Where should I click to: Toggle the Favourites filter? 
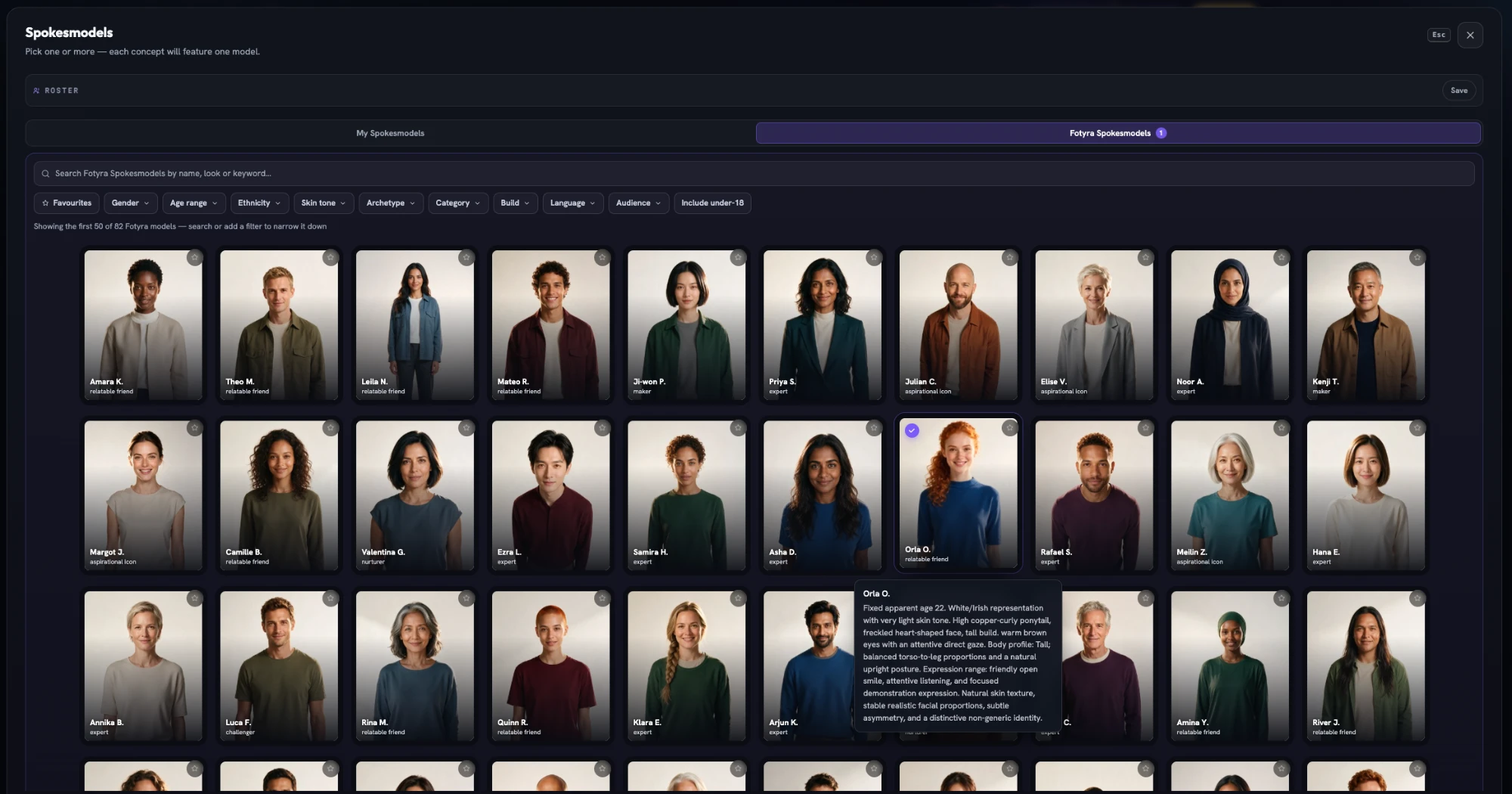(67, 203)
